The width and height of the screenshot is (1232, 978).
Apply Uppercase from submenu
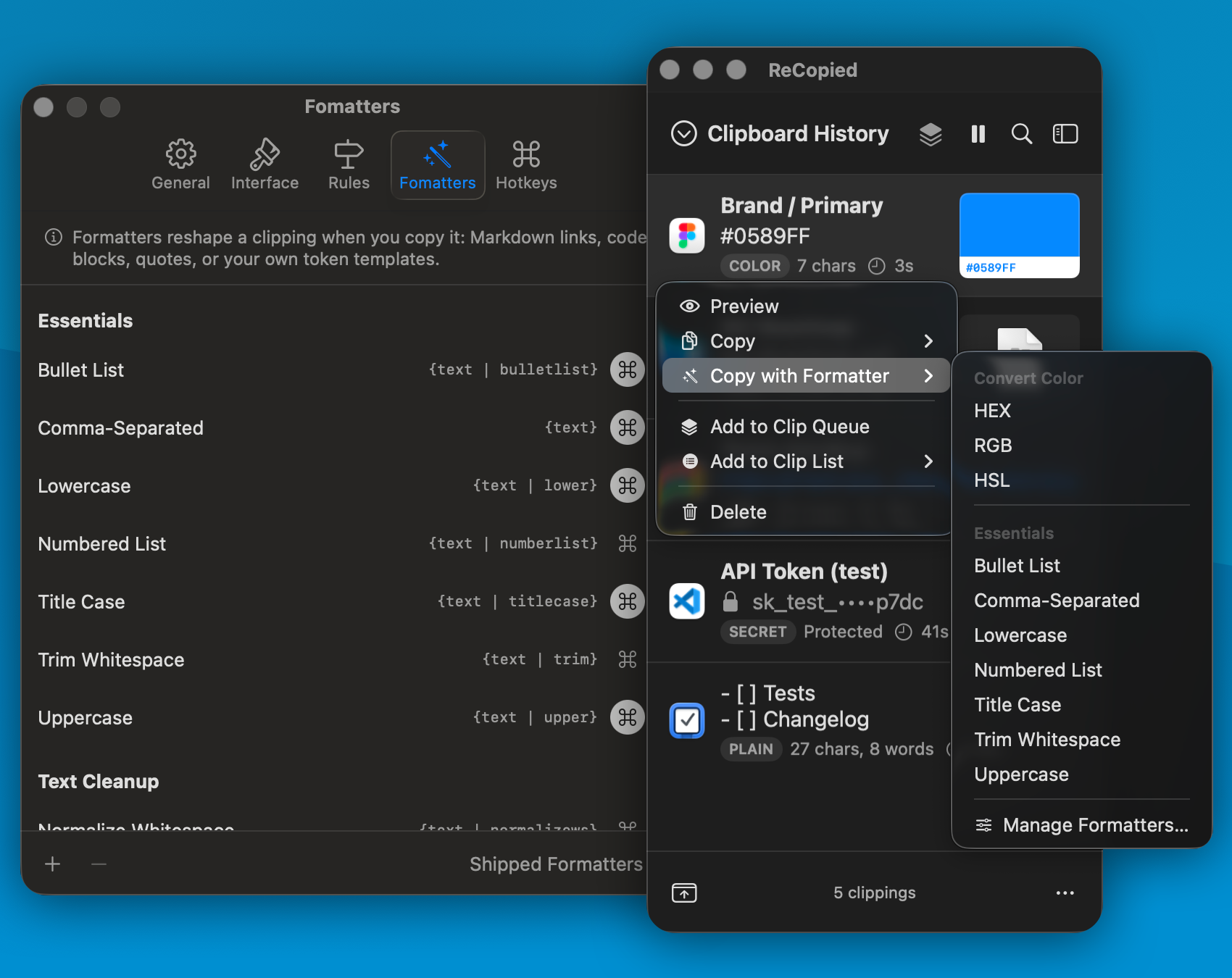1081,774
